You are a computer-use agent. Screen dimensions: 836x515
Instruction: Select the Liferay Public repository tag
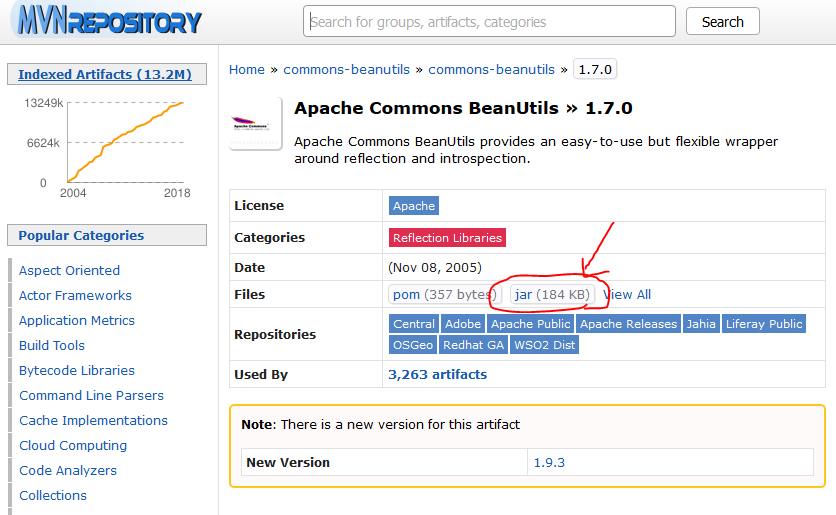[x=763, y=324]
